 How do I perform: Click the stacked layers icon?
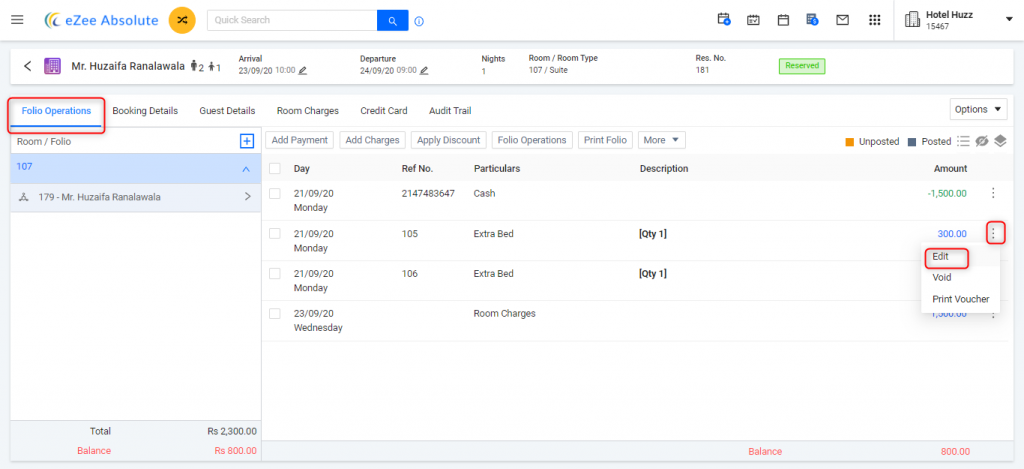(1000, 141)
